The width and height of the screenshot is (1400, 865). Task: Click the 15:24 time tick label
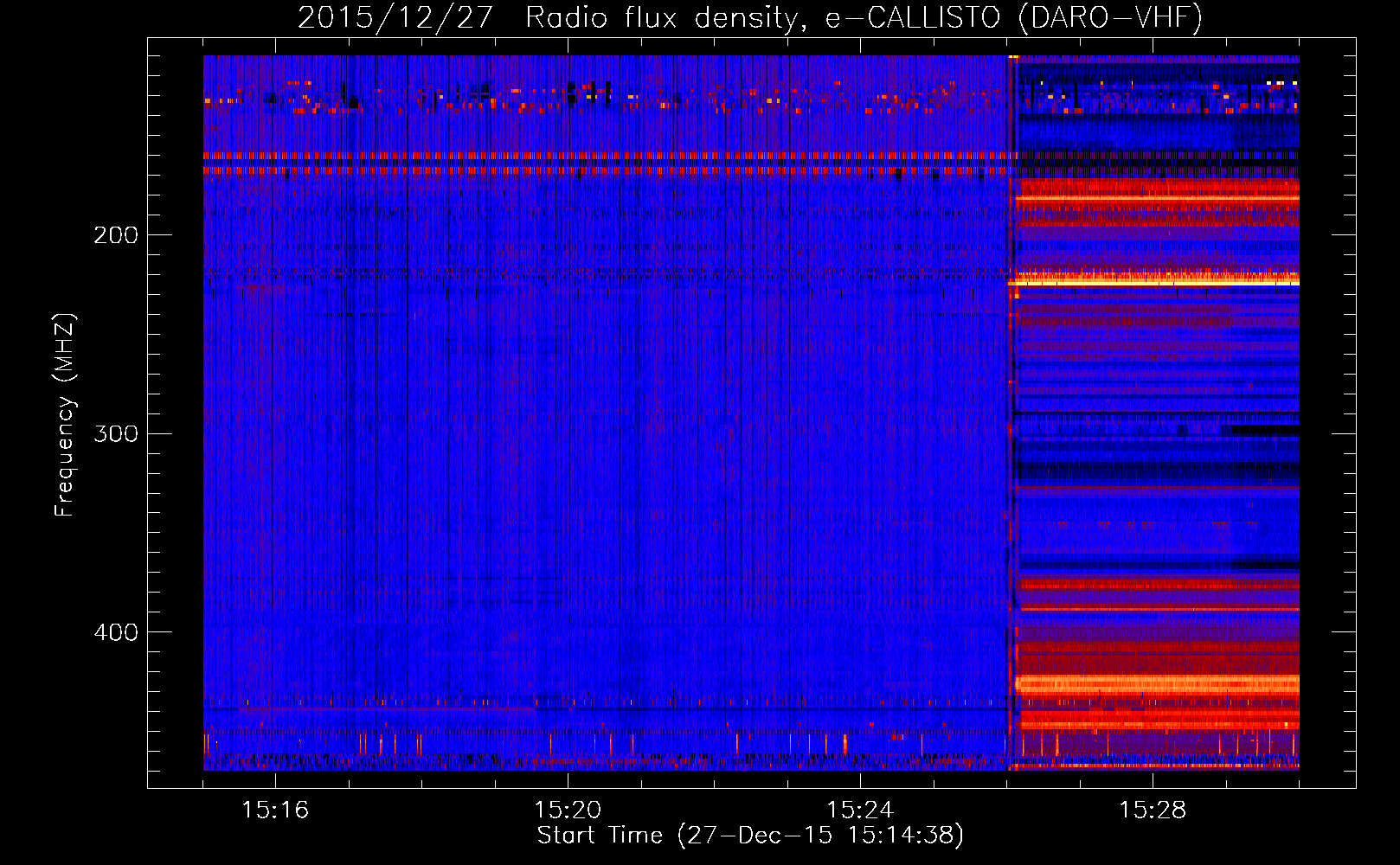[x=860, y=811]
